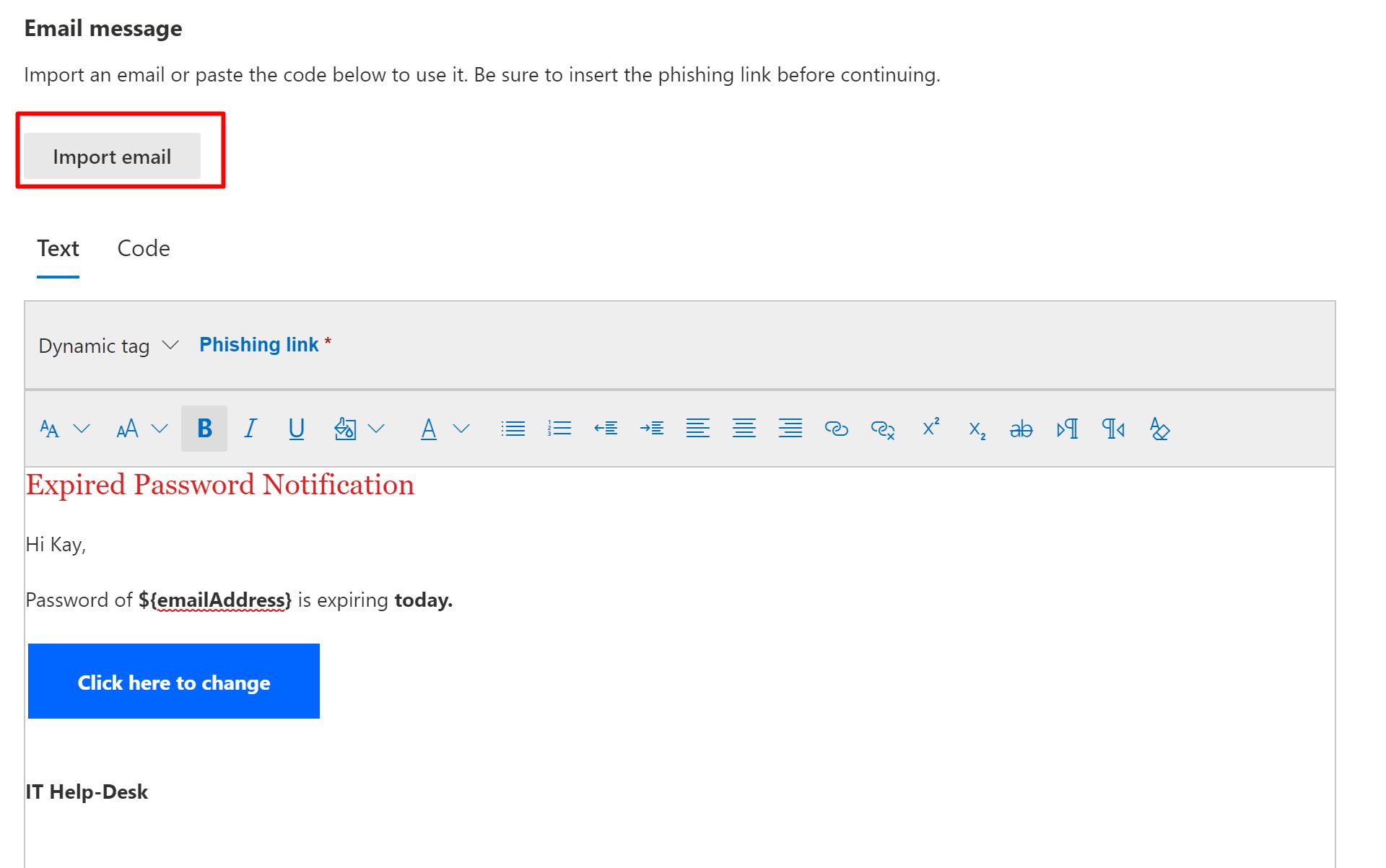Image resolution: width=1386 pixels, height=868 pixels.
Task: Click the Import email button
Action: coord(112,156)
